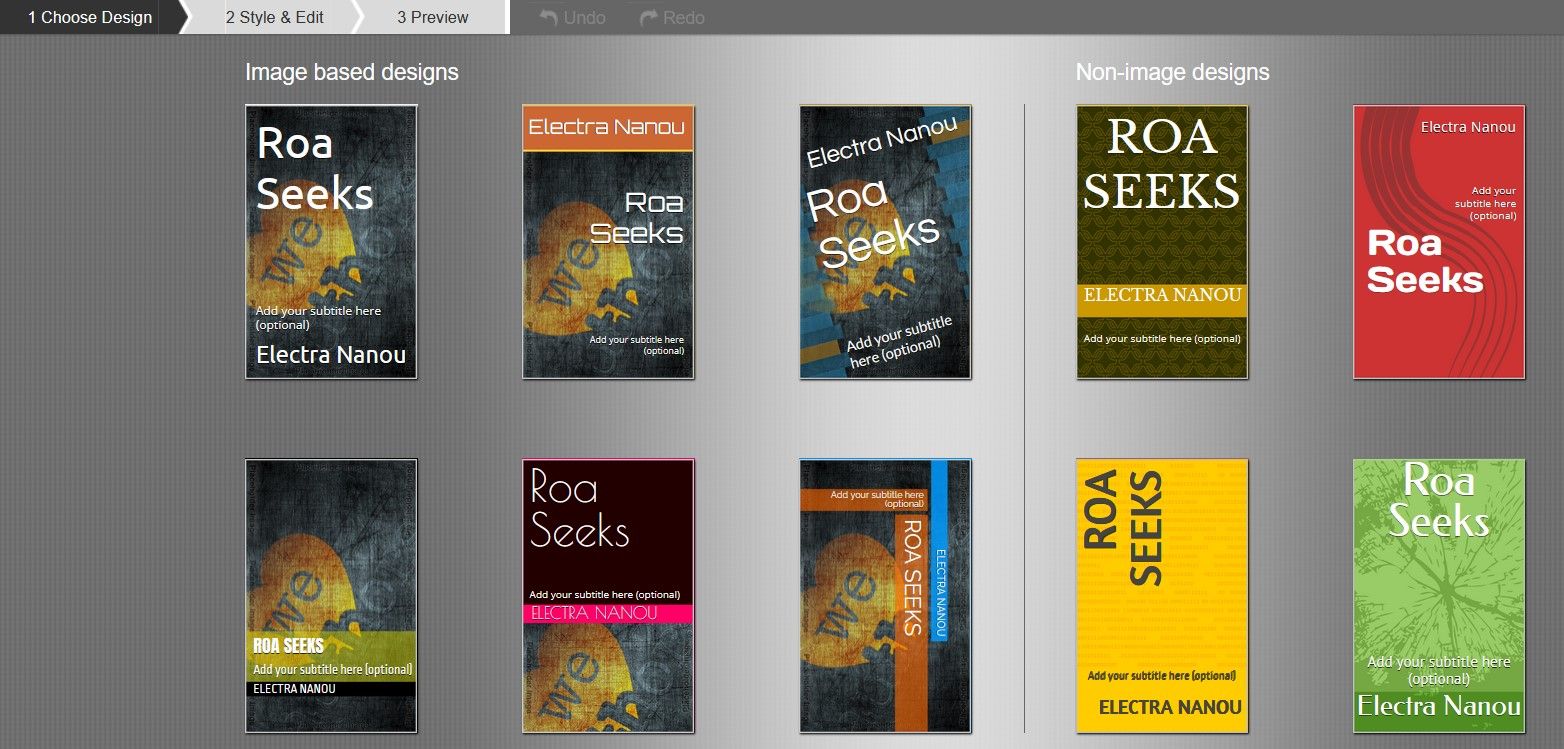
Task: Select the first image design with large white title
Action: tap(331, 242)
